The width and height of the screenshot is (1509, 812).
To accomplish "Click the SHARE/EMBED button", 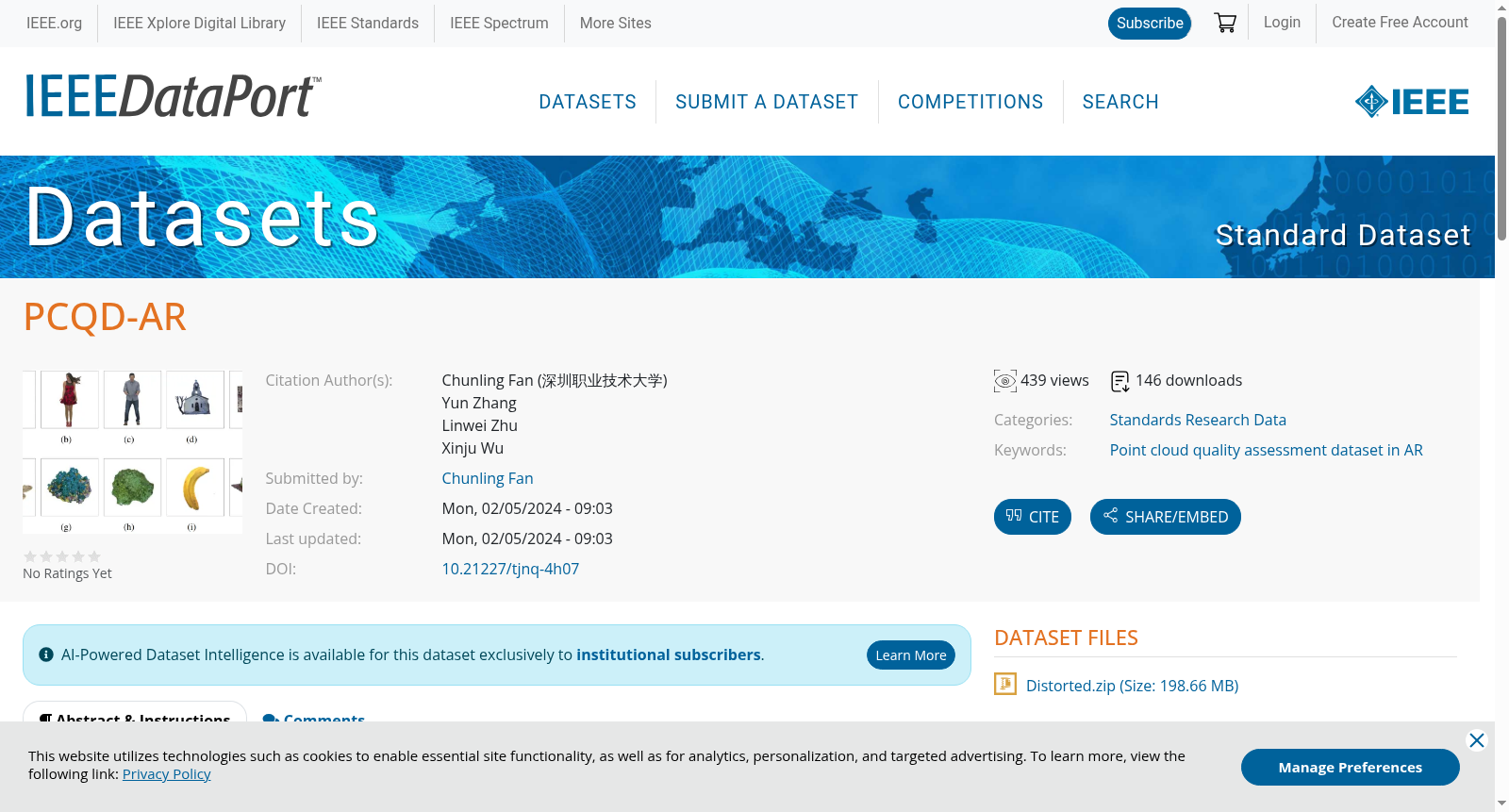I will 1166,517.
